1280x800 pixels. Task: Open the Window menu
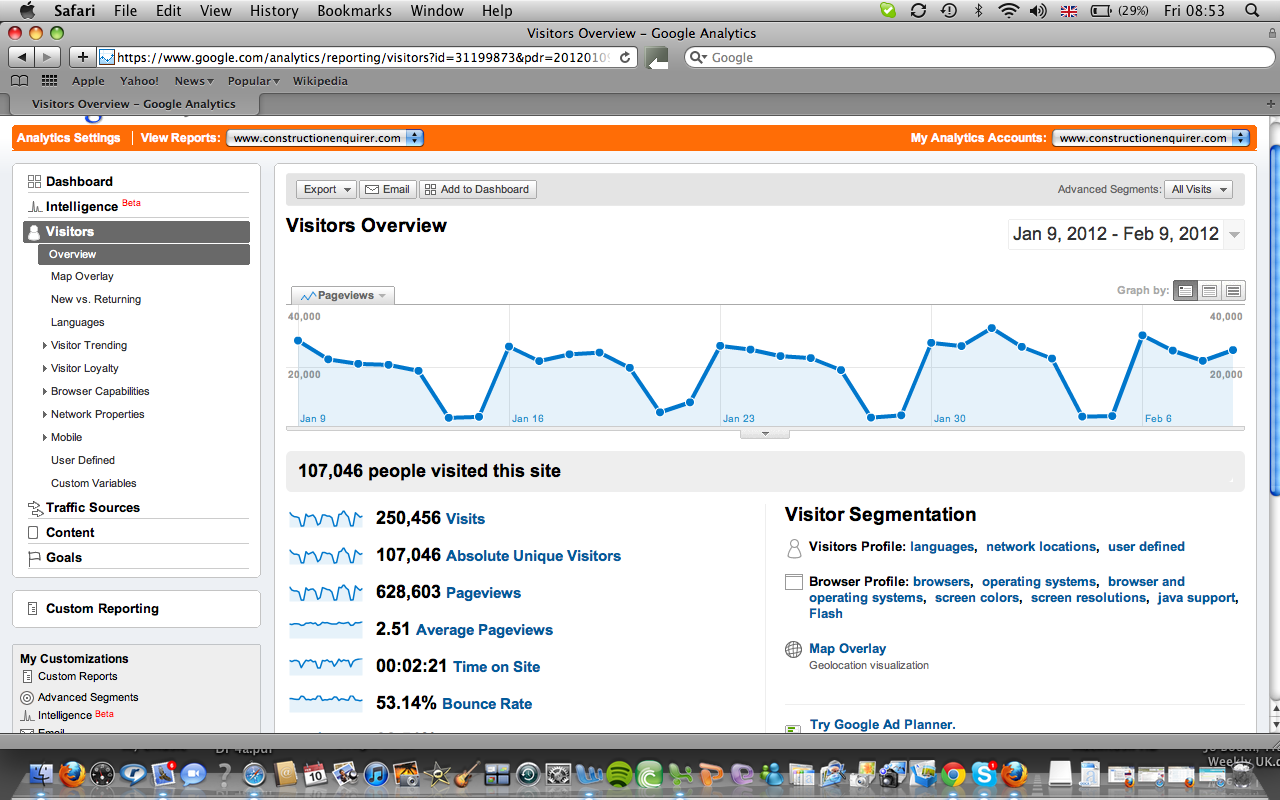(x=437, y=11)
